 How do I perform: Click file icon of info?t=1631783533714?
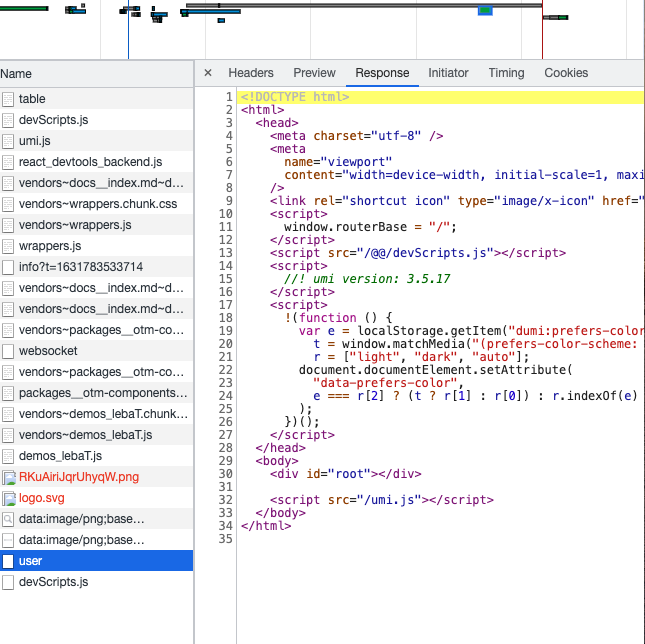point(8,267)
